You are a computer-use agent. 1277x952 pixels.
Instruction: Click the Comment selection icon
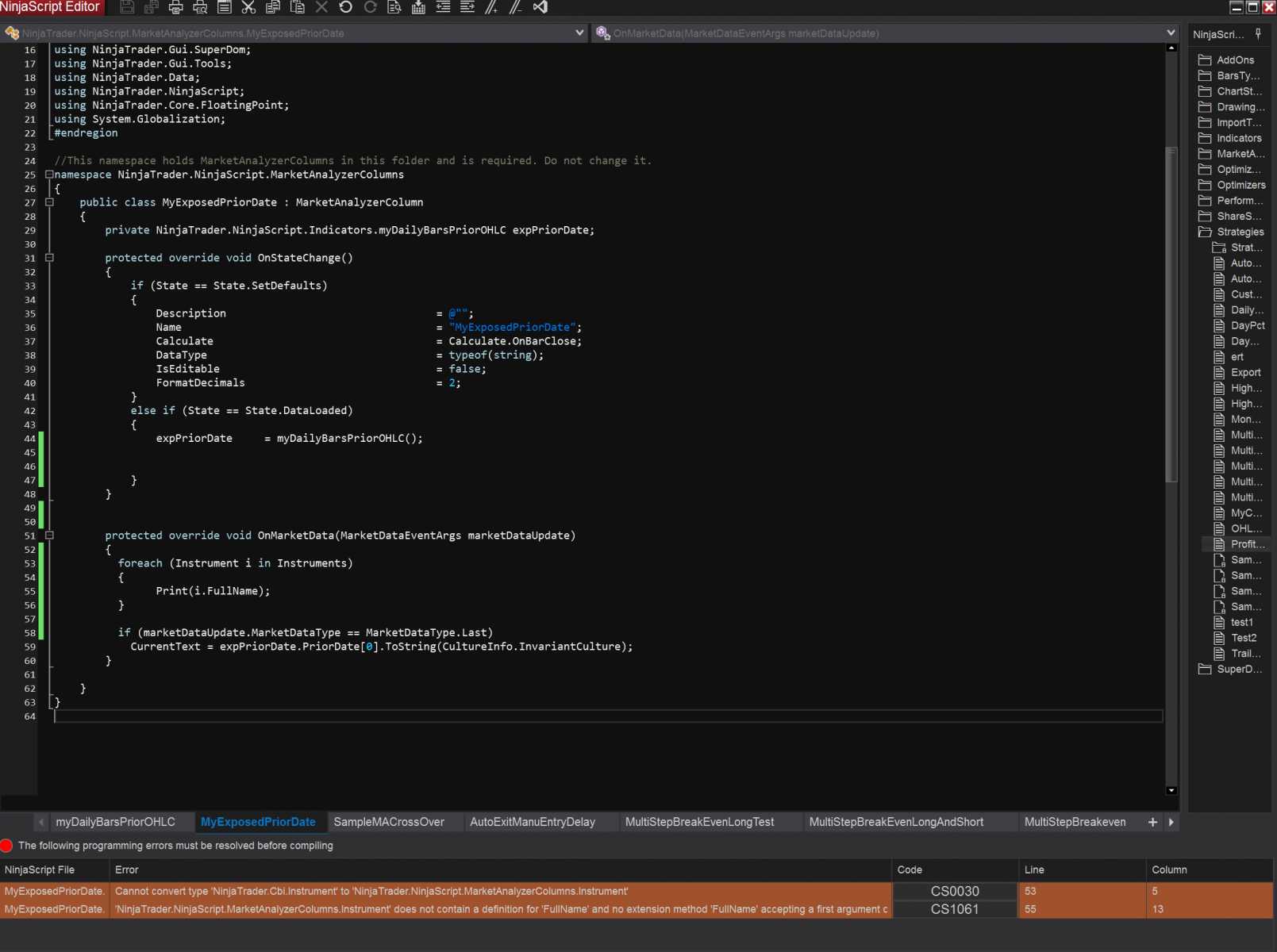[x=491, y=7]
